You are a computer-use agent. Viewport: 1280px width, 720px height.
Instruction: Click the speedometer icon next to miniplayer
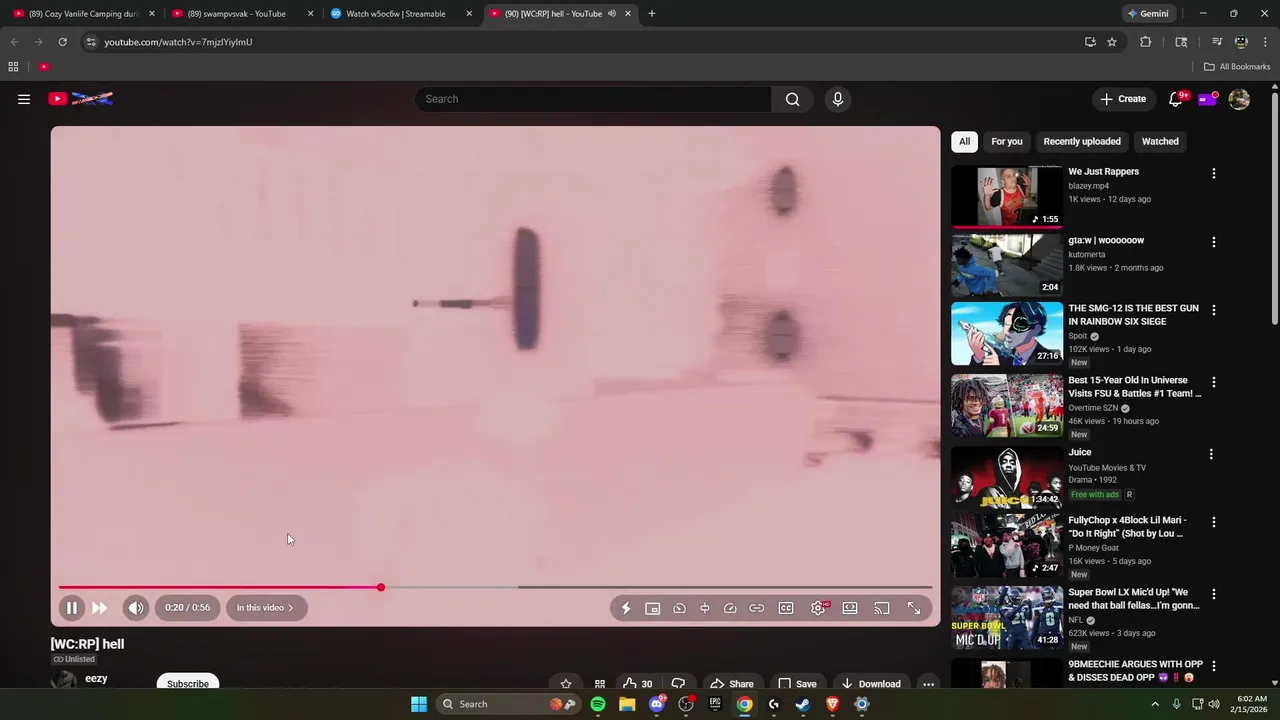[x=679, y=608]
